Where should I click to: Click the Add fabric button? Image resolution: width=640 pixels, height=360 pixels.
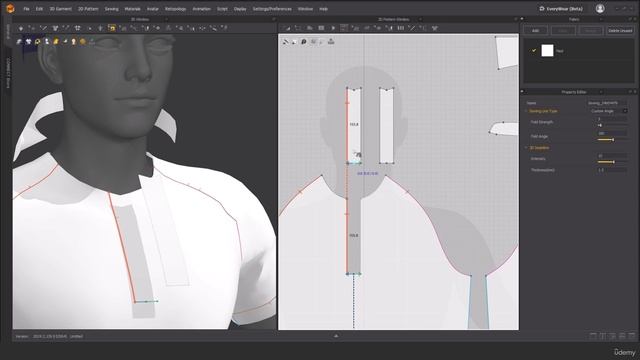point(535,31)
